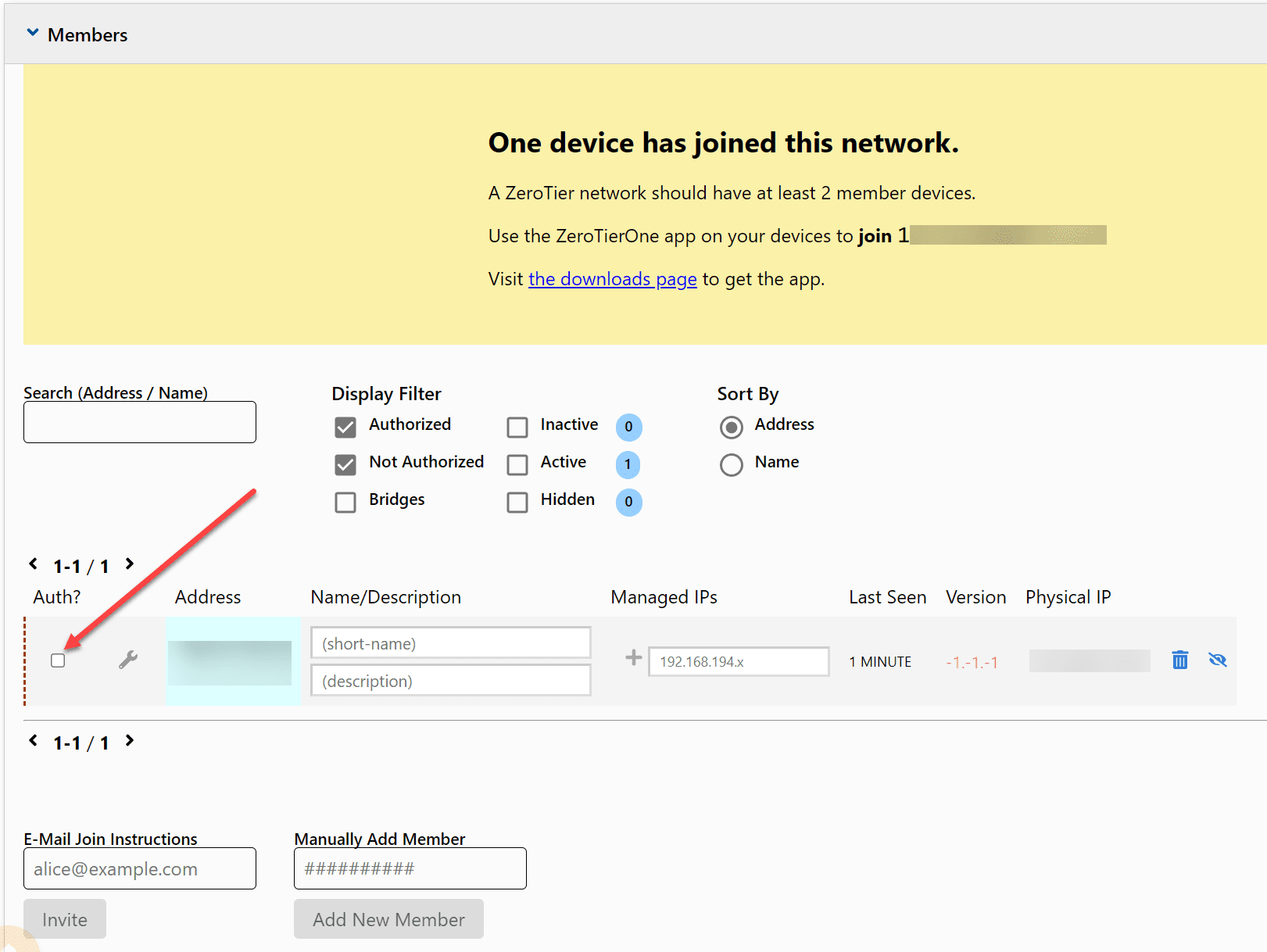This screenshot has height=952, width=1267.
Task: Select Sort By Name radio
Action: click(732, 464)
